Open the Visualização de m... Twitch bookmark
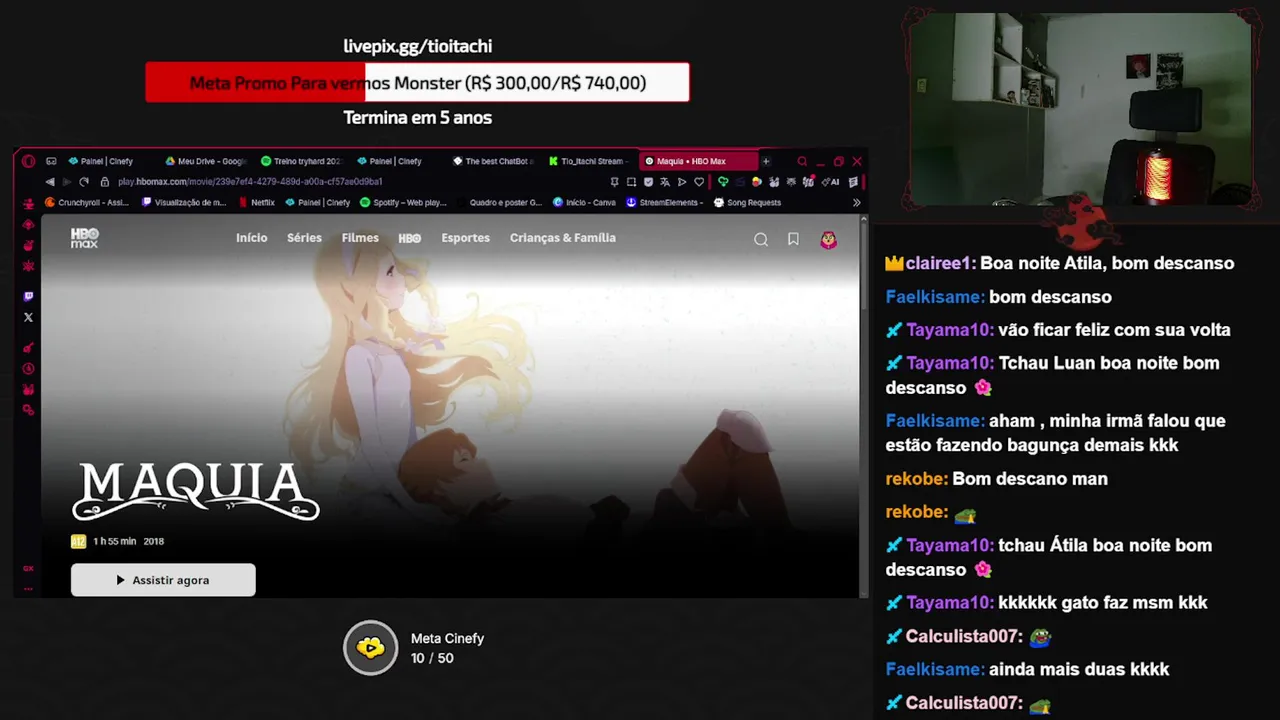Image resolution: width=1280 pixels, height=720 pixels. click(x=184, y=202)
